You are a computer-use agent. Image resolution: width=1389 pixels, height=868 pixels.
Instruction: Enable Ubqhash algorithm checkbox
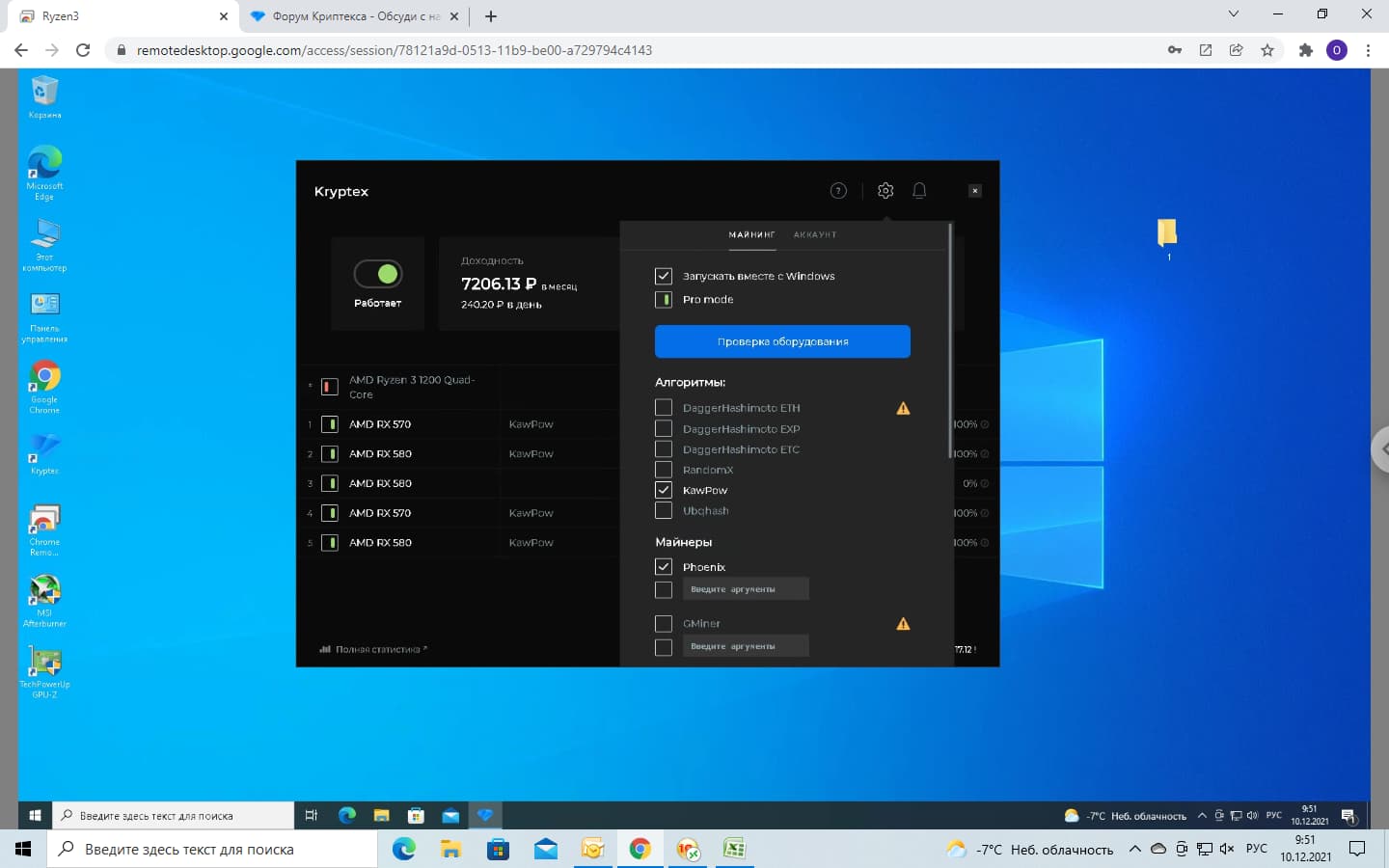tap(664, 510)
